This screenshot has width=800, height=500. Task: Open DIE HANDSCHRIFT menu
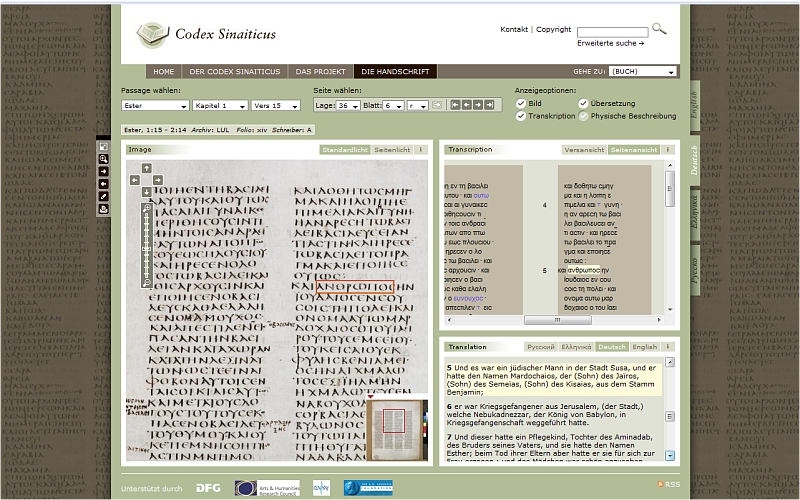click(395, 71)
